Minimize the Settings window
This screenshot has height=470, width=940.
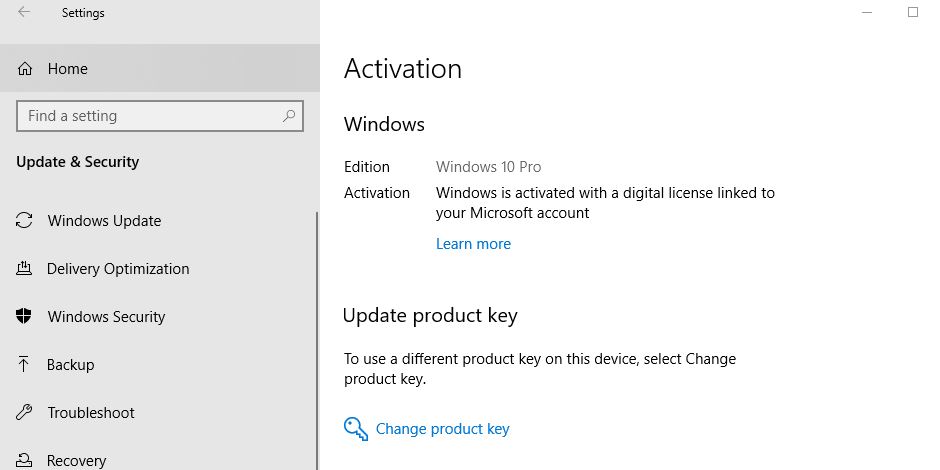(867, 12)
